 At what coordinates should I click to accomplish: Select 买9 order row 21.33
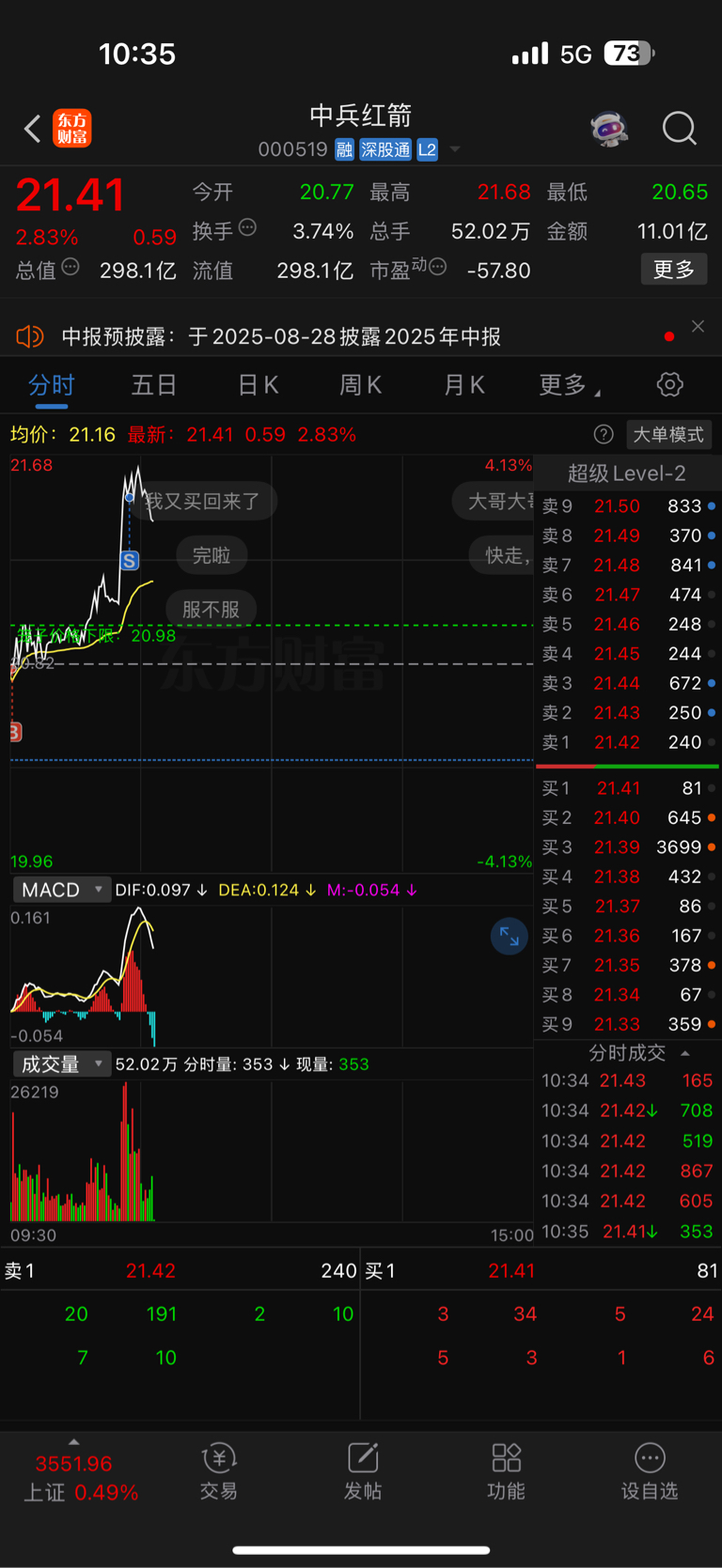point(628,1024)
